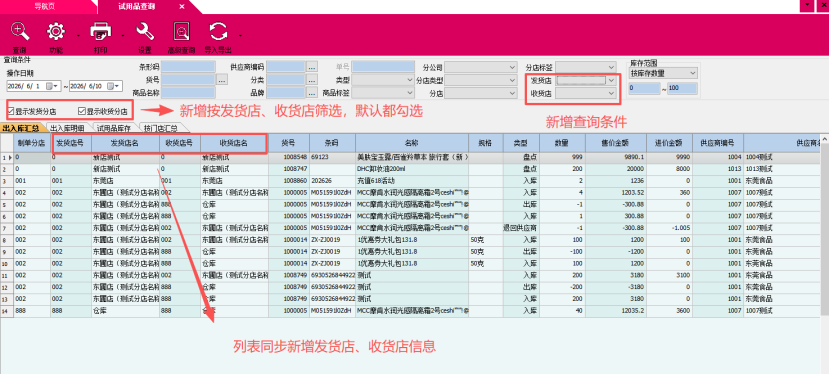Switch to the 试用品库存 tab
The height and width of the screenshot is (374, 829).
pyautogui.click(x=114, y=128)
